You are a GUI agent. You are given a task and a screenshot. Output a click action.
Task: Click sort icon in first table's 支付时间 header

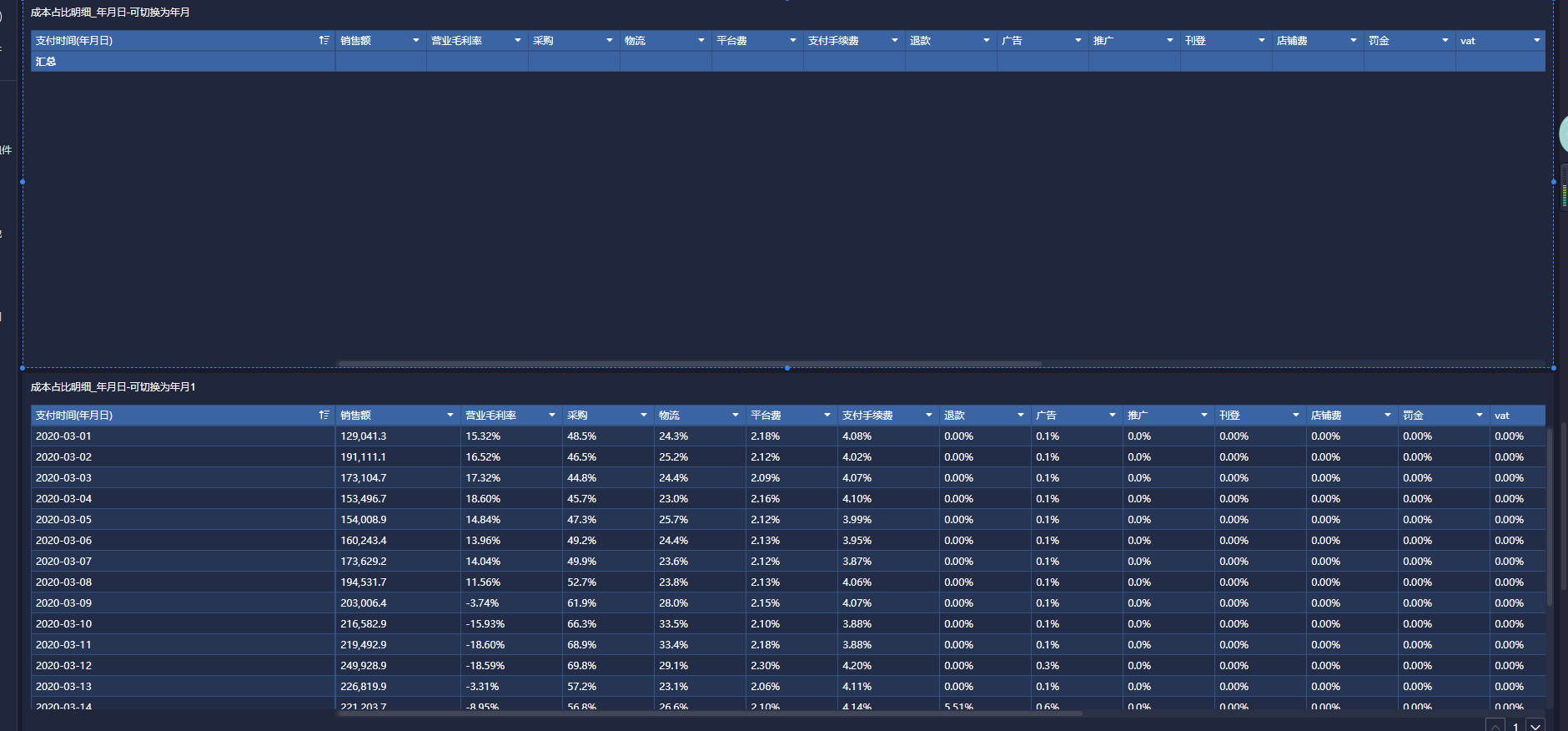(x=324, y=40)
